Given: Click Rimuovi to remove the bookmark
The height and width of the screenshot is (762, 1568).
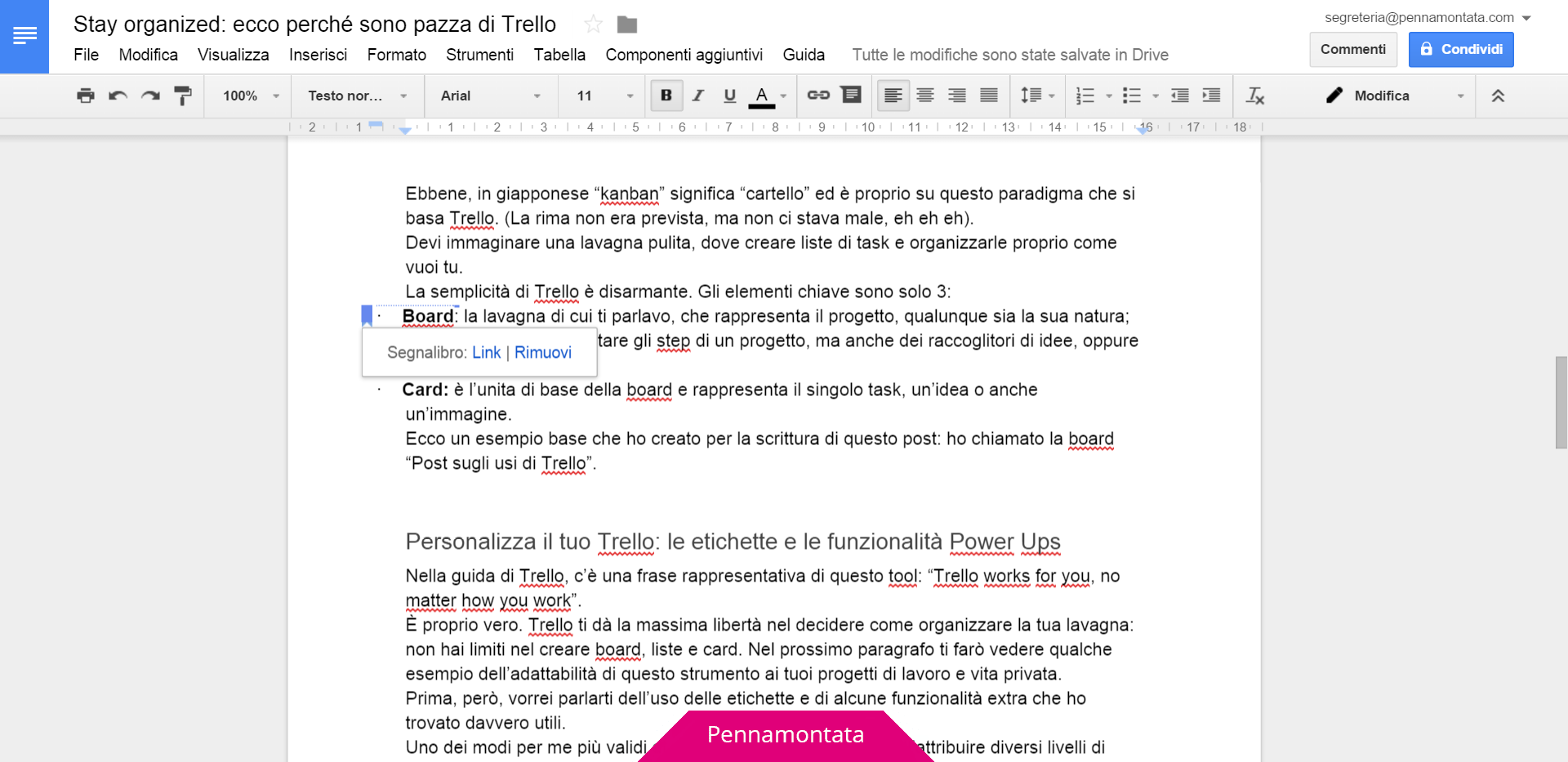Looking at the screenshot, I should pyautogui.click(x=544, y=352).
